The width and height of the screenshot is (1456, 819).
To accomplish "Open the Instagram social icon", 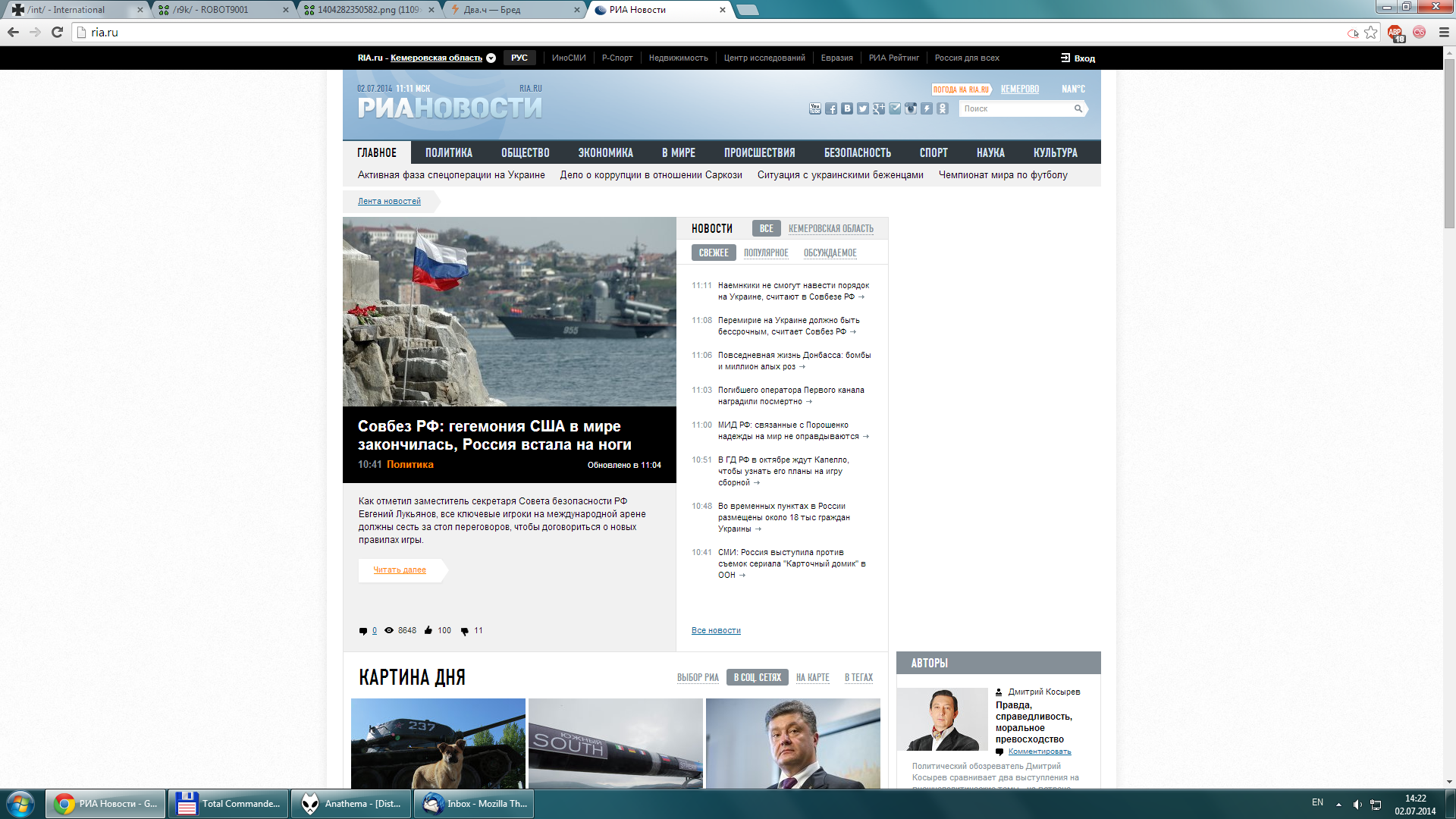I will [911, 109].
